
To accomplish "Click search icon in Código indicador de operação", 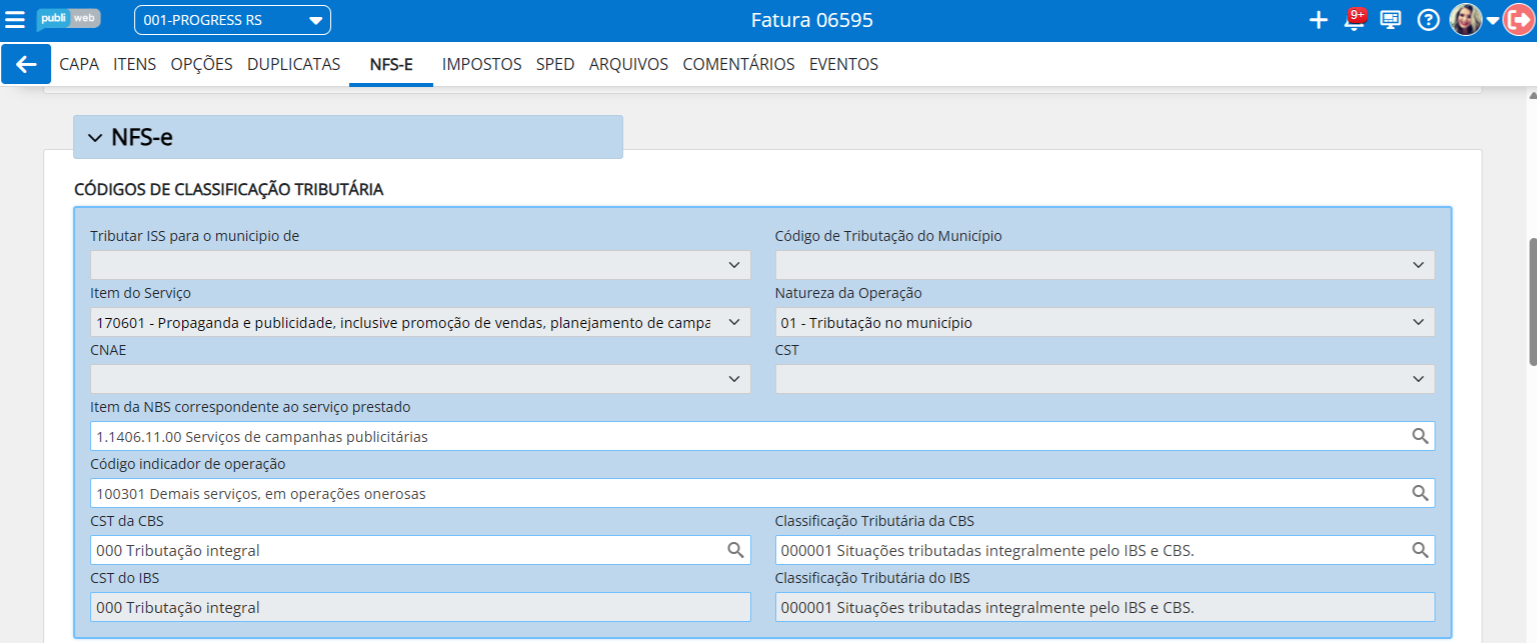I will click(x=1419, y=493).
